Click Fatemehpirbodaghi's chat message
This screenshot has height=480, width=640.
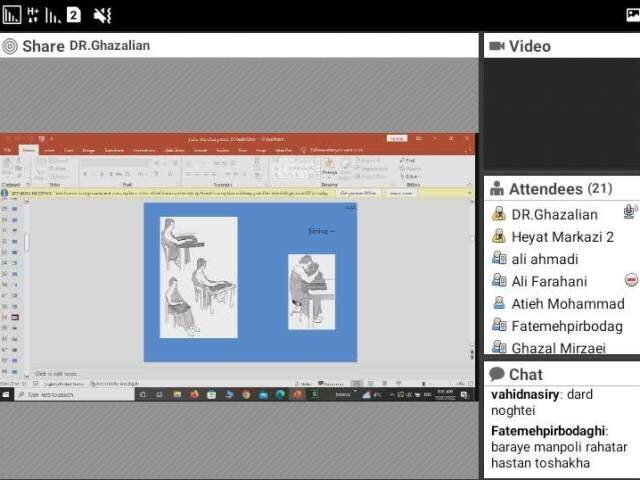pyautogui.click(x=554, y=447)
